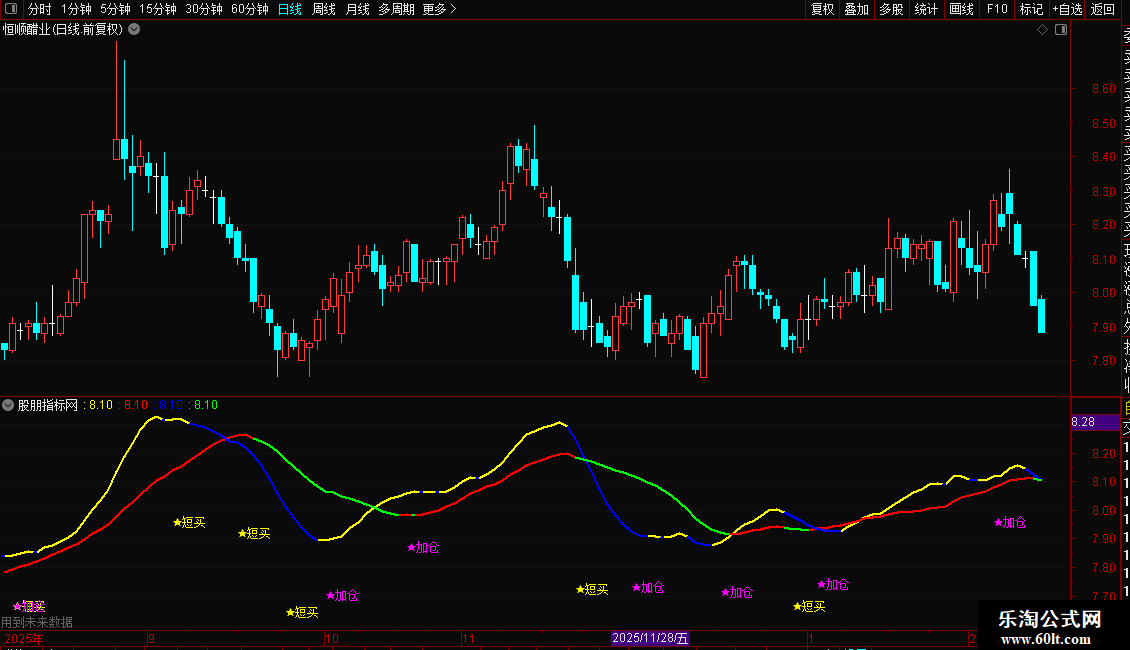Expand the 股朋指标网 indicator dropdown
Viewport: 1130px width, 650px height.
point(8,405)
